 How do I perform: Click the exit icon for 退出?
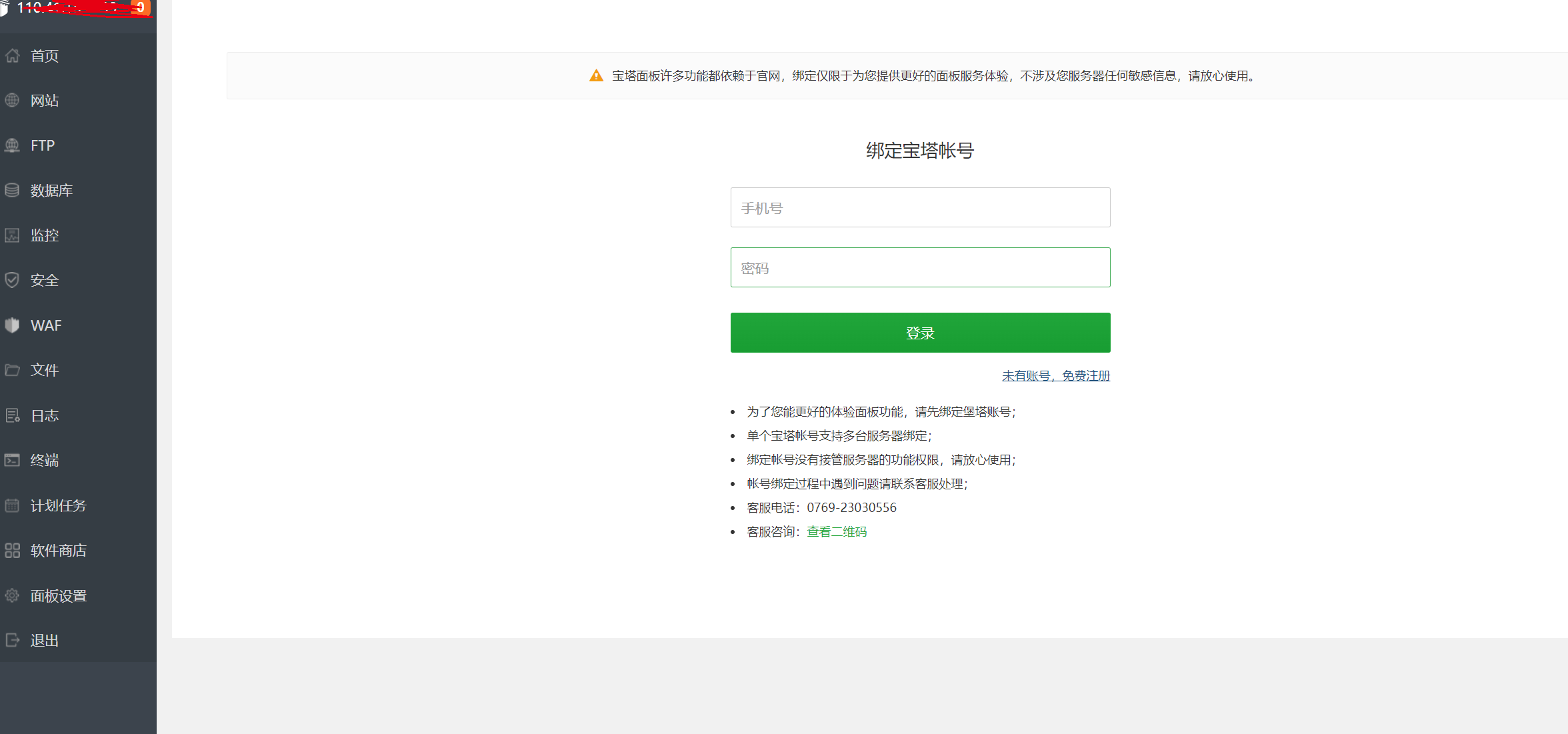pyautogui.click(x=12, y=640)
